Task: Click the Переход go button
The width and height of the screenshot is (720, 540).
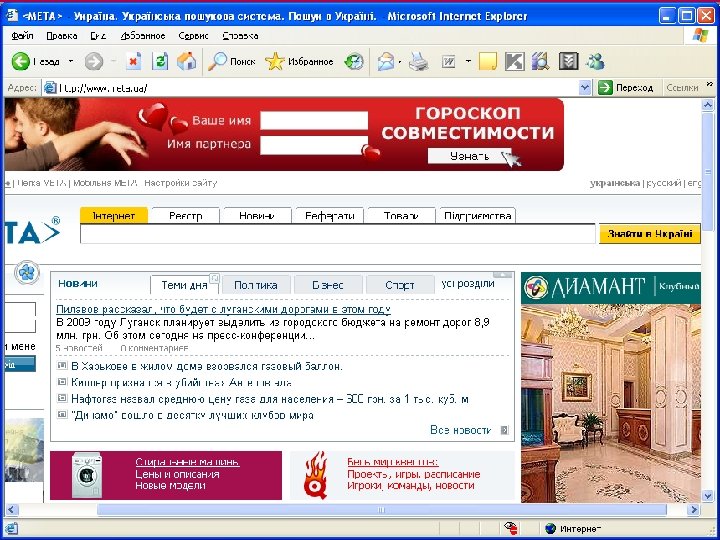Action: click(625, 88)
